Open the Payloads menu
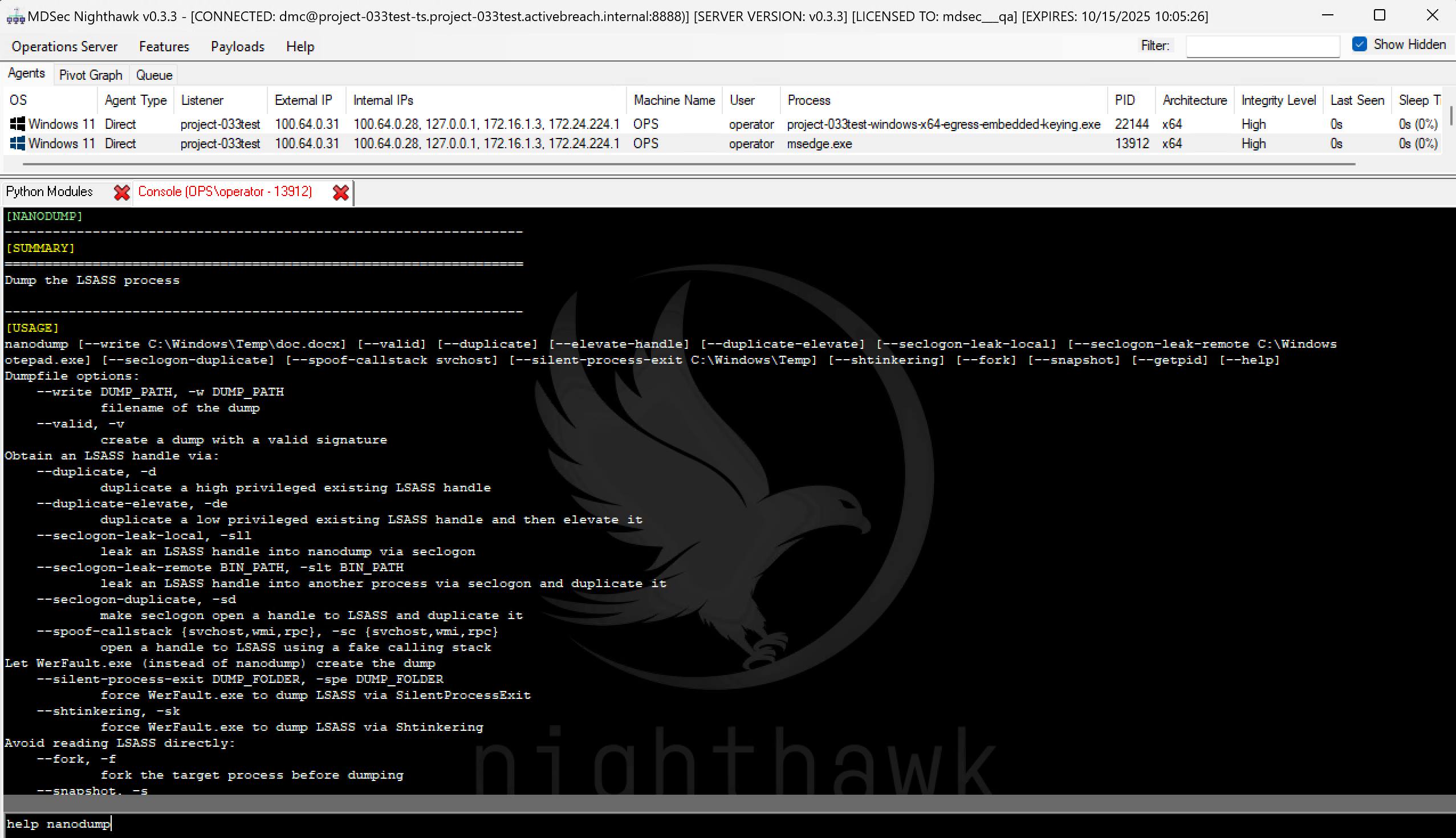1456x838 pixels. [238, 47]
